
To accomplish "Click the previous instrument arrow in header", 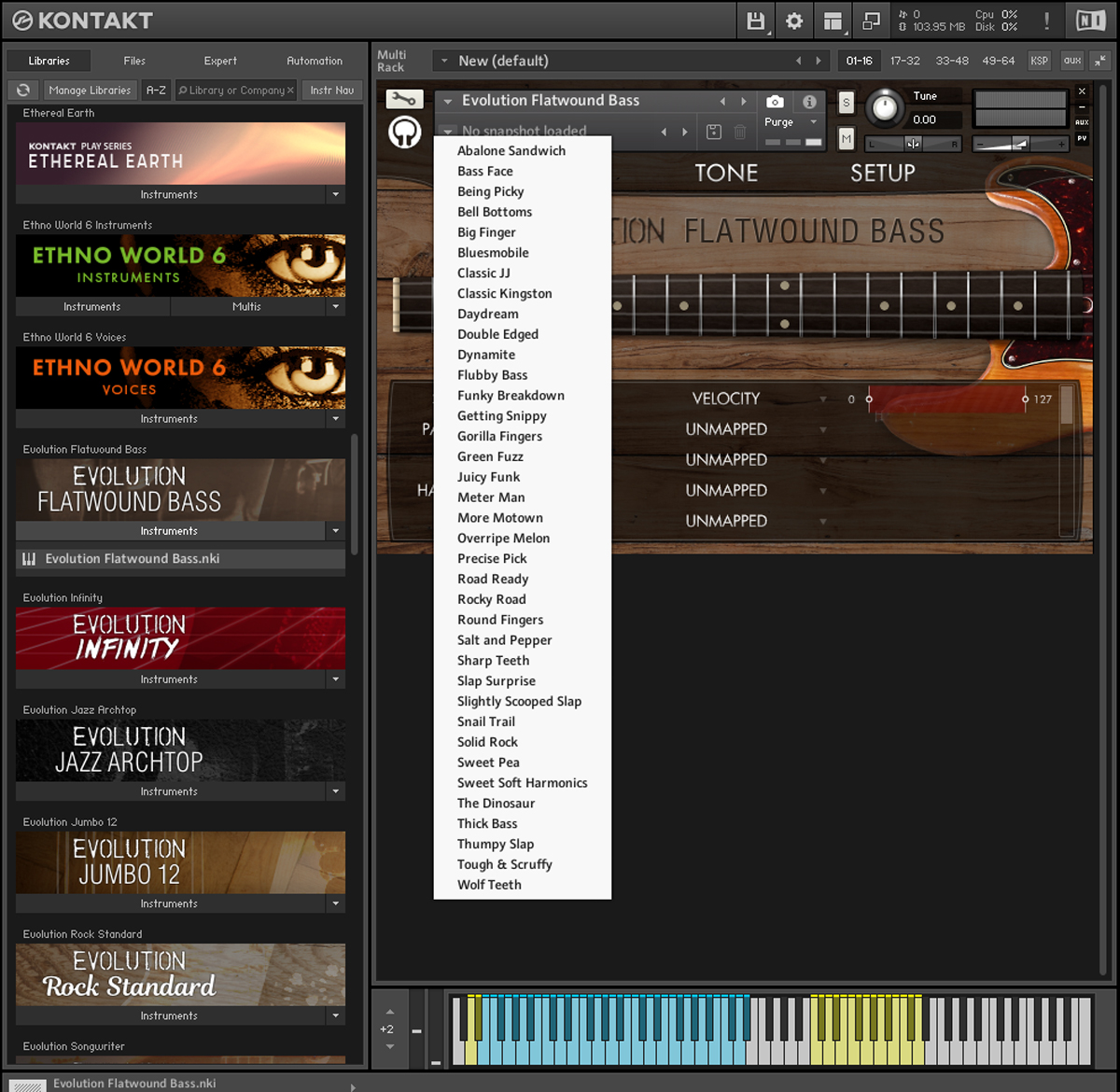I will pos(722,101).
